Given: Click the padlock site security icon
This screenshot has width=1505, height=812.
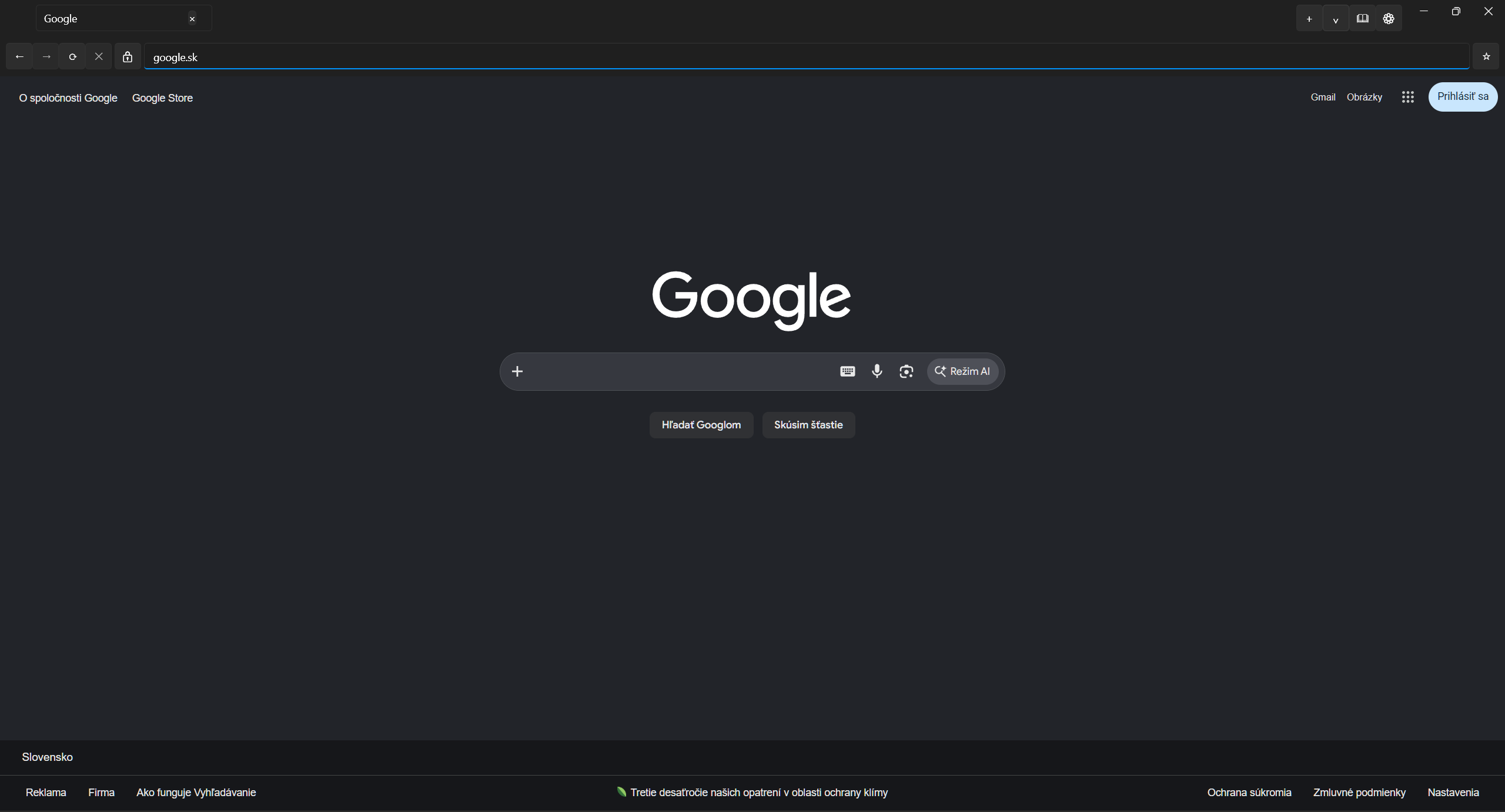Looking at the screenshot, I should 128,56.
